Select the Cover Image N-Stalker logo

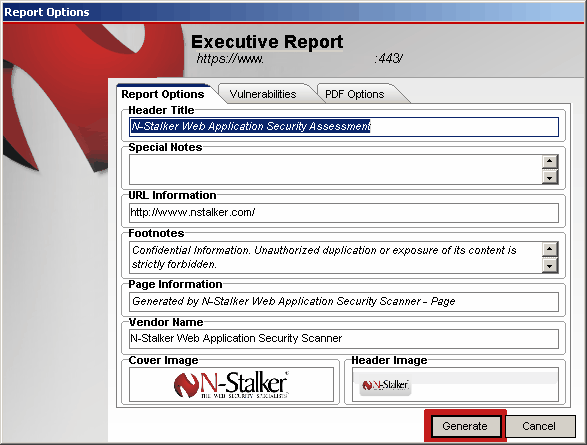coord(231,384)
